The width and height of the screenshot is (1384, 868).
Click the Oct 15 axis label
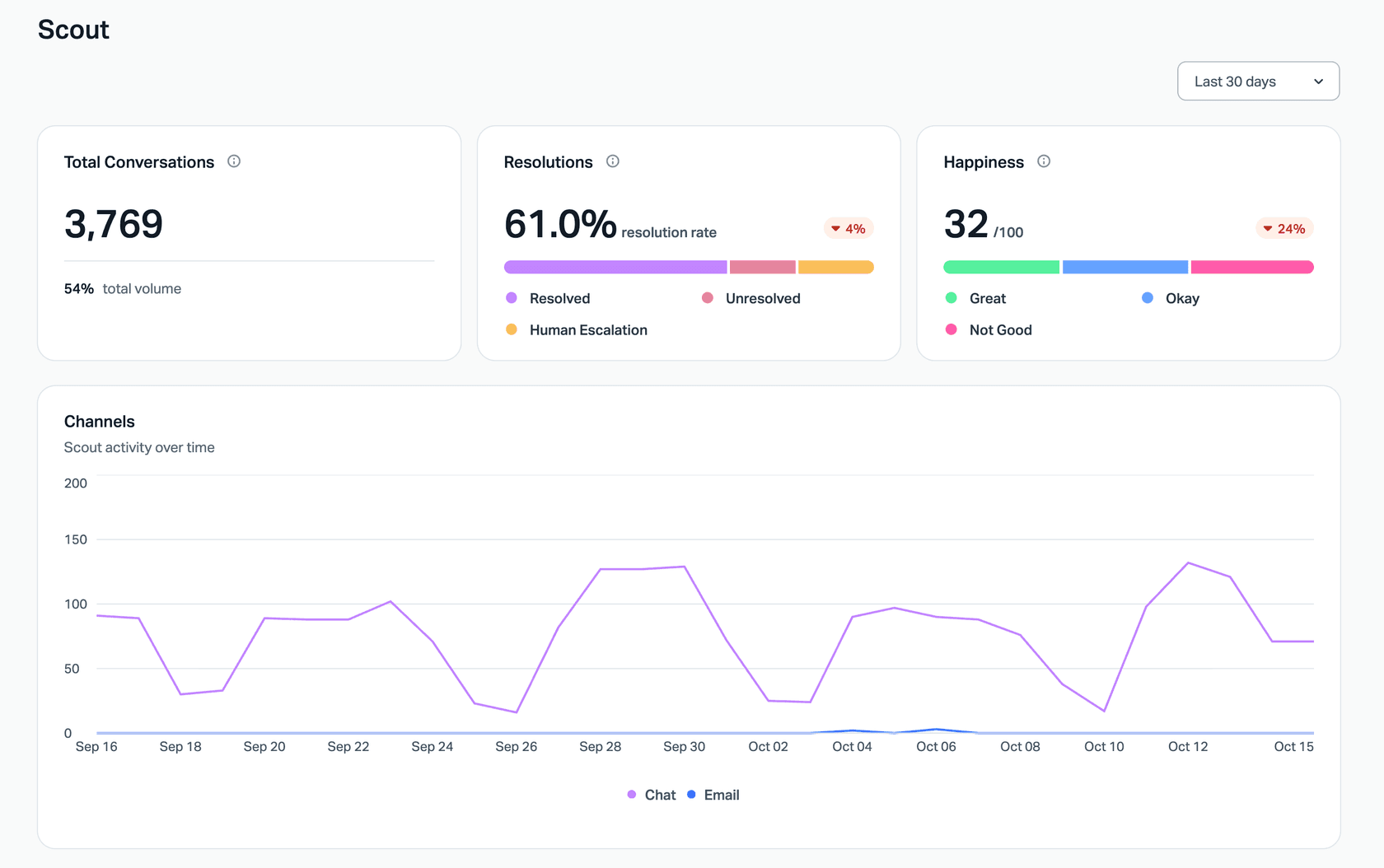1294,747
